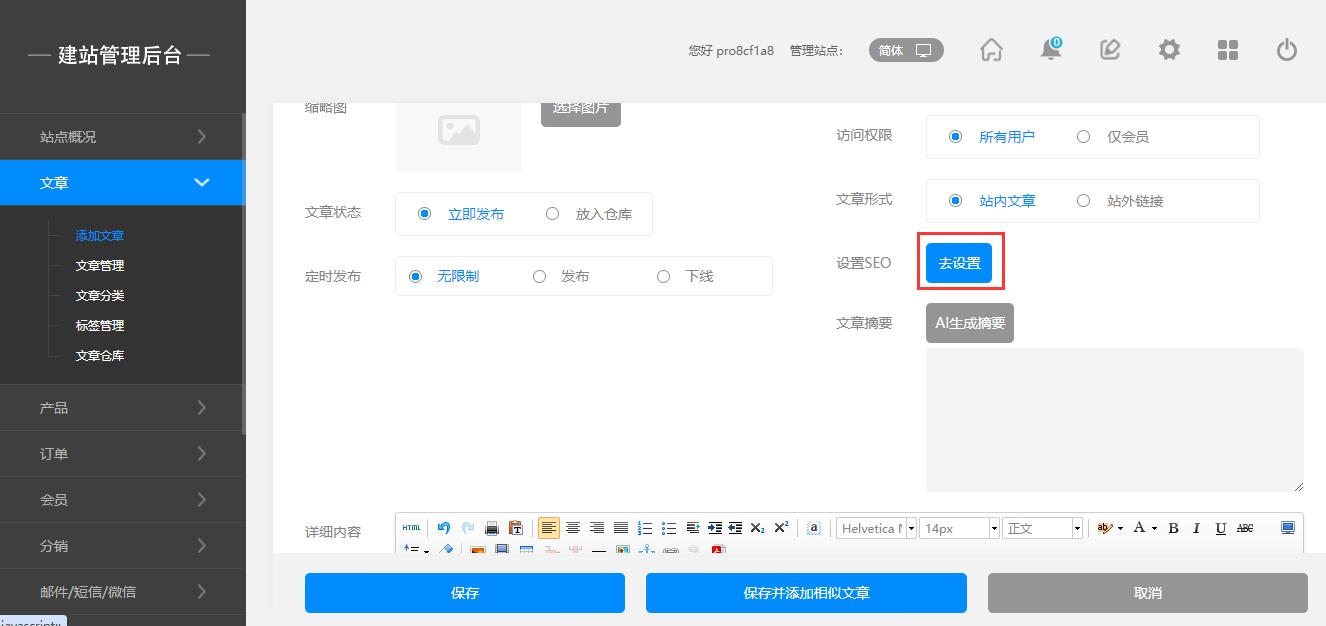Open the notifications bell

1050,50
